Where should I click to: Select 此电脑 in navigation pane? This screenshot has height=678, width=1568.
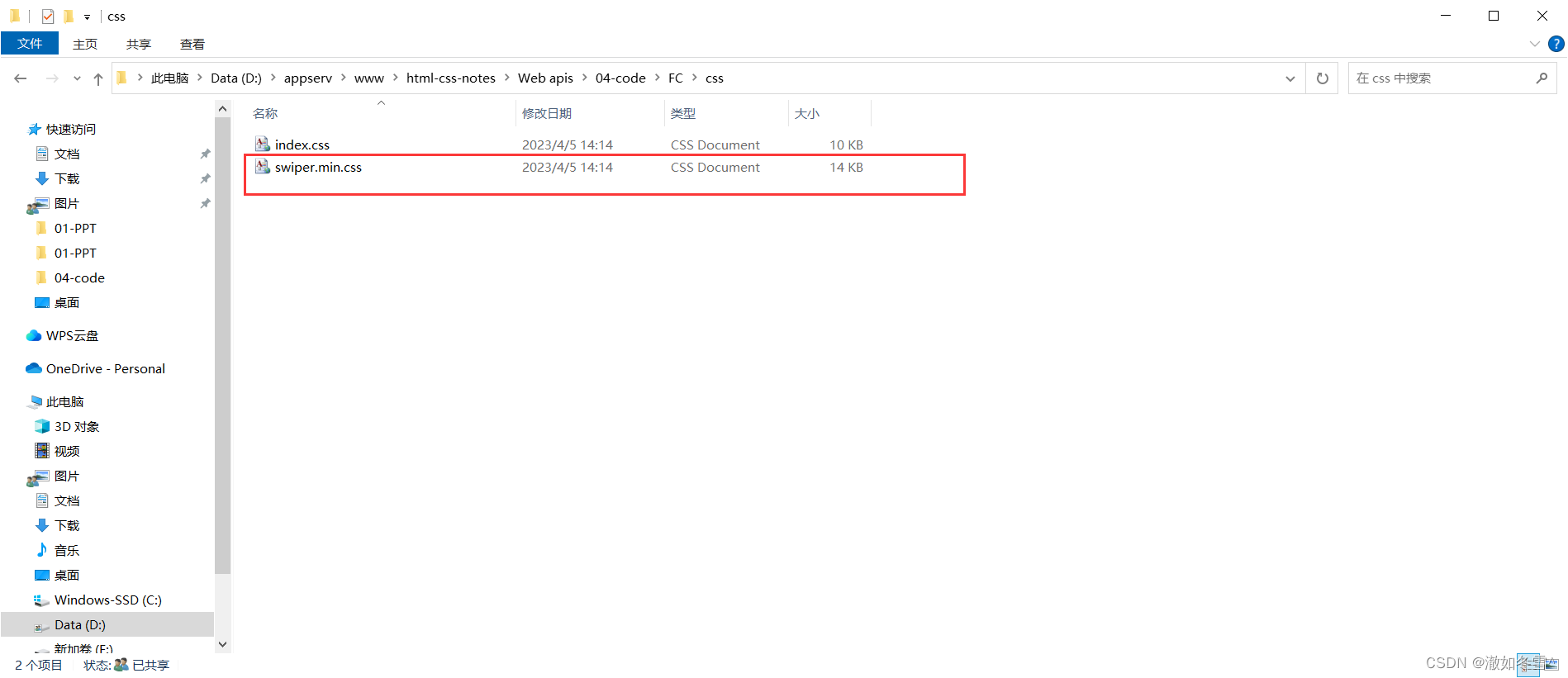[x=64, y=401]
